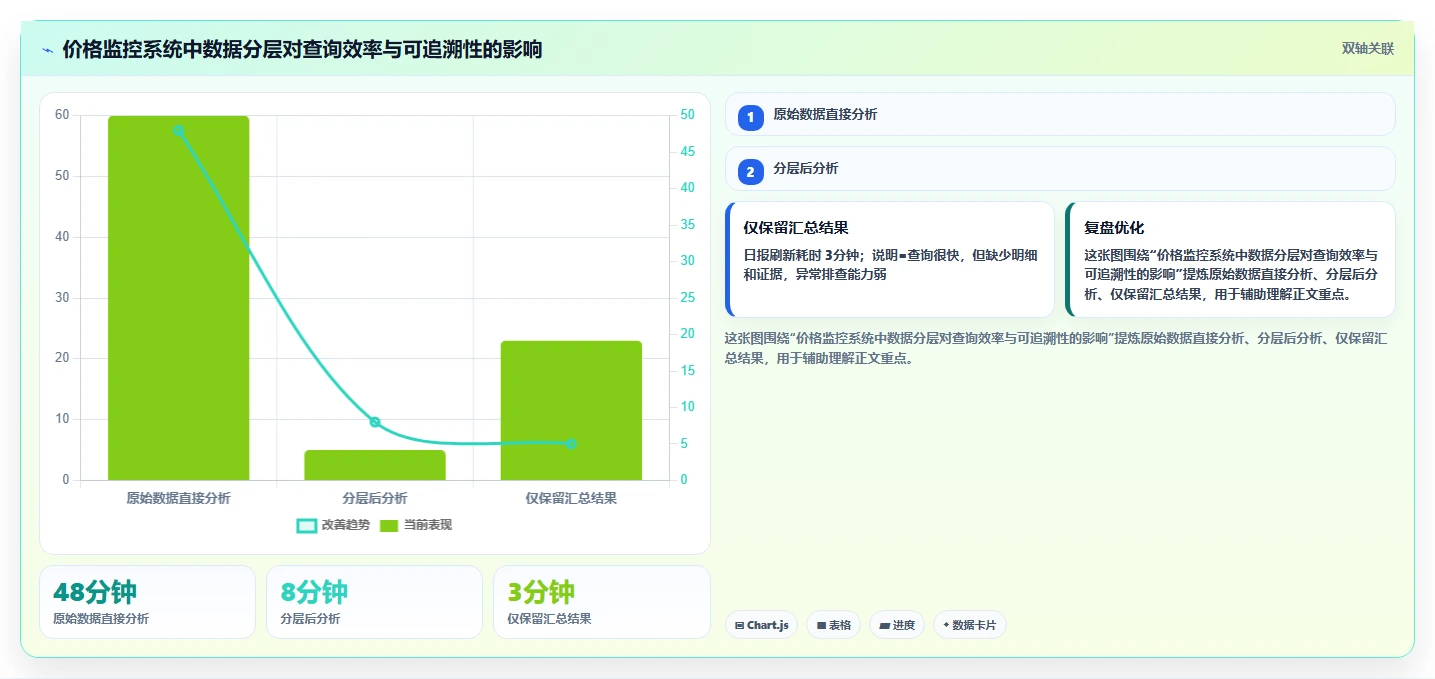This screenshot has width=1435, height=679.
Task: Toggle the 当前表现 green legend swatch
Action: tap(389, 525)
